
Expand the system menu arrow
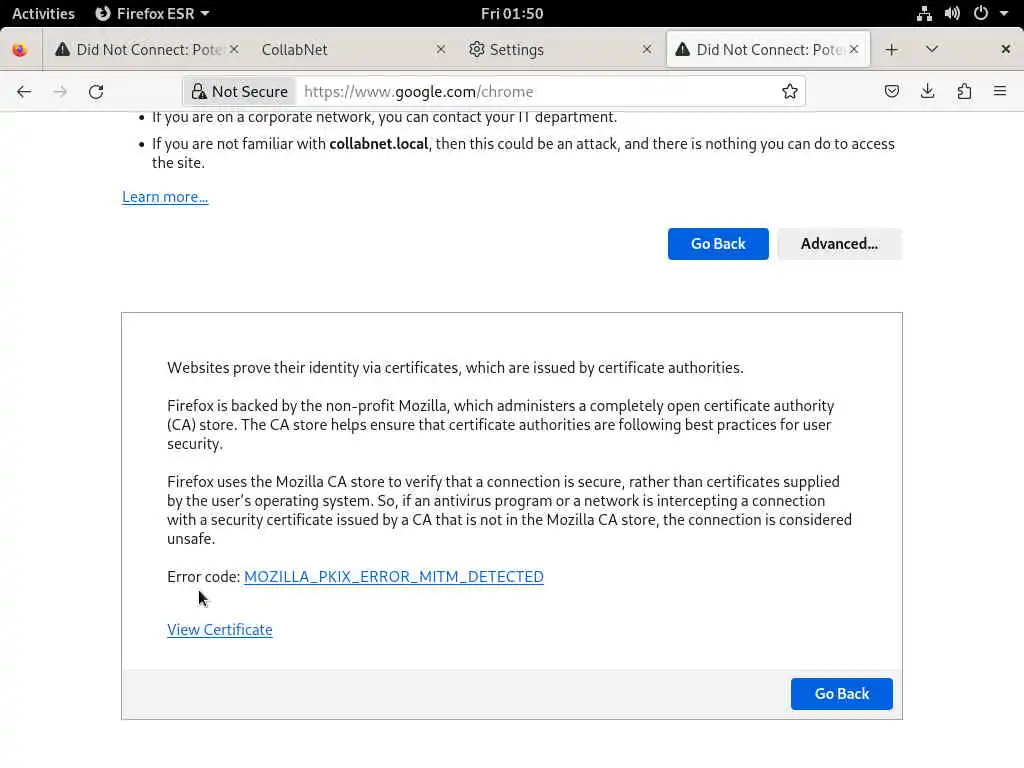tap(1004, 13)
